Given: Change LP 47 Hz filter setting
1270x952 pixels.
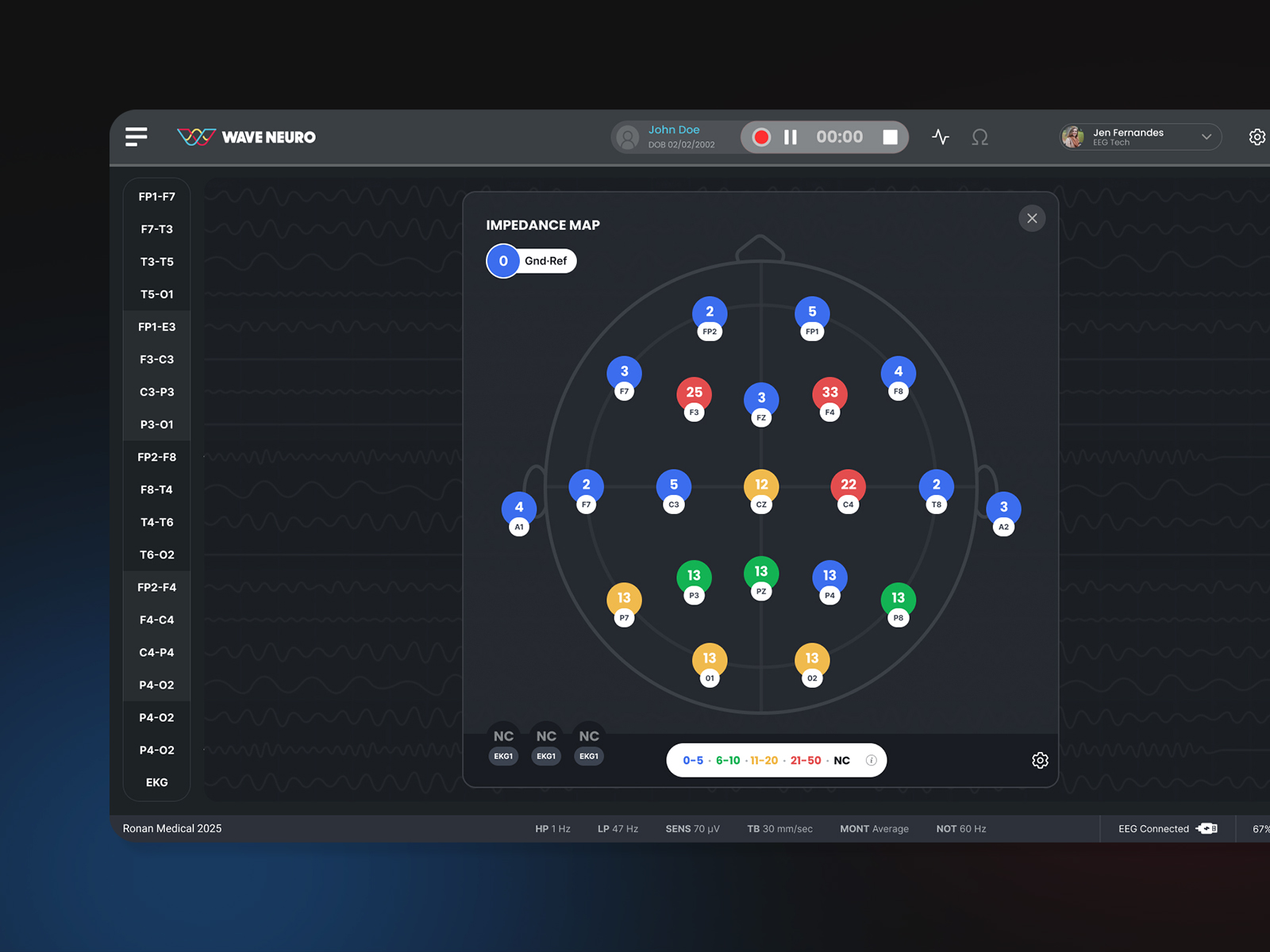Looking at the screenshot, I should coord(618,828).
